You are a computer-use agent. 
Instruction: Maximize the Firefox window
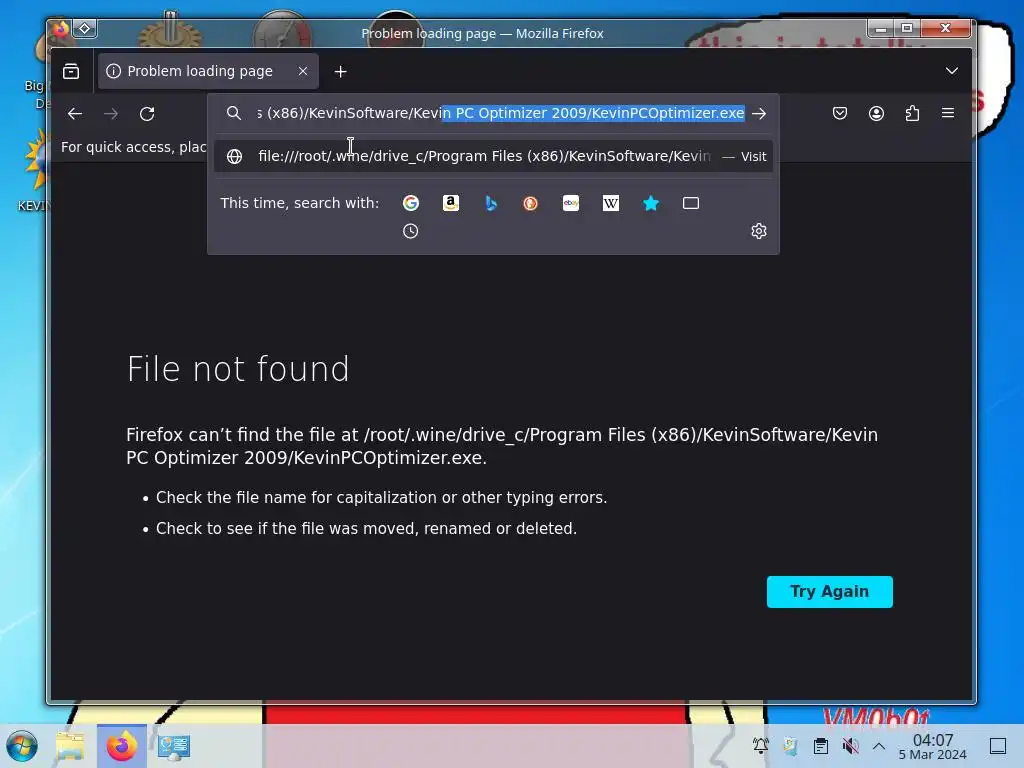click(906, 28)
